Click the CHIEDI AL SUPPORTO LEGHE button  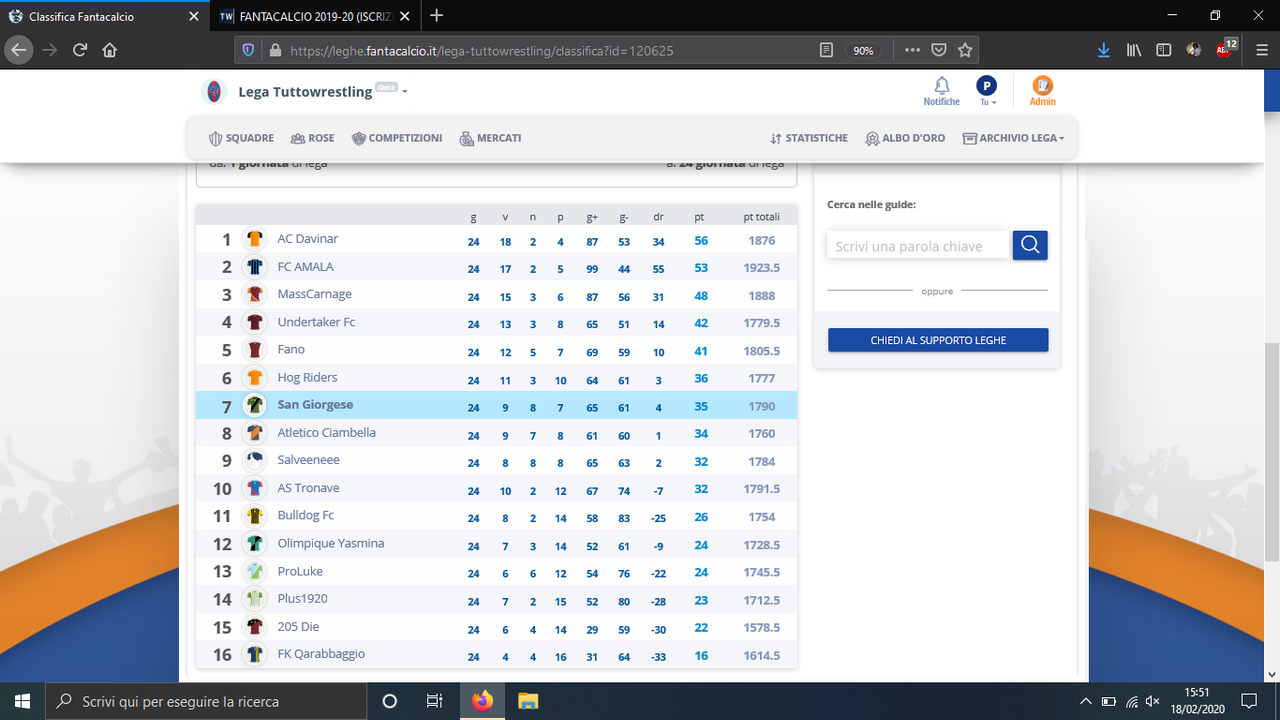pyautogui.click(x=937, y=339)
